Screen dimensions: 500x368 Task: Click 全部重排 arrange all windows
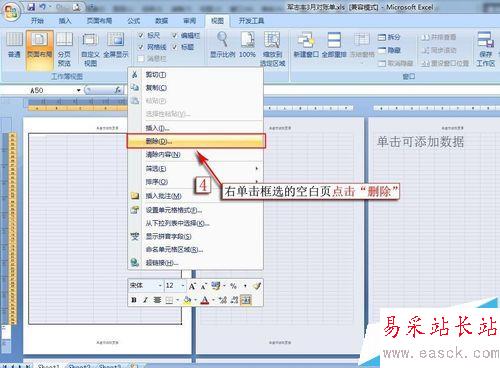pos(334,45)
